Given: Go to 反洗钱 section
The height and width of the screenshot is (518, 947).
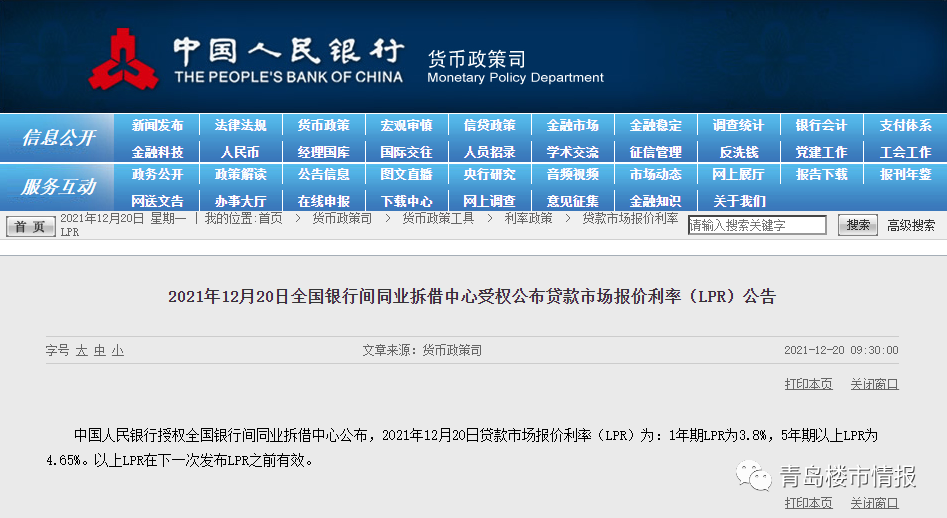Looking at the screenshot, I should pos(739,152).
